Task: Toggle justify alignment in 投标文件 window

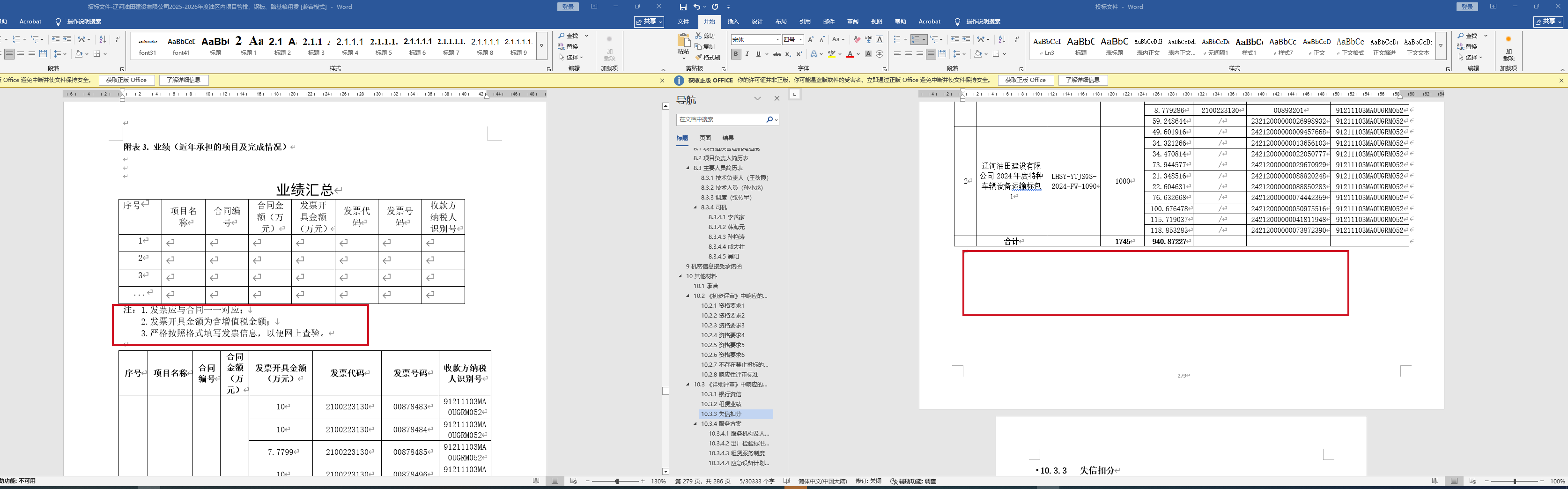Action: 931,54
